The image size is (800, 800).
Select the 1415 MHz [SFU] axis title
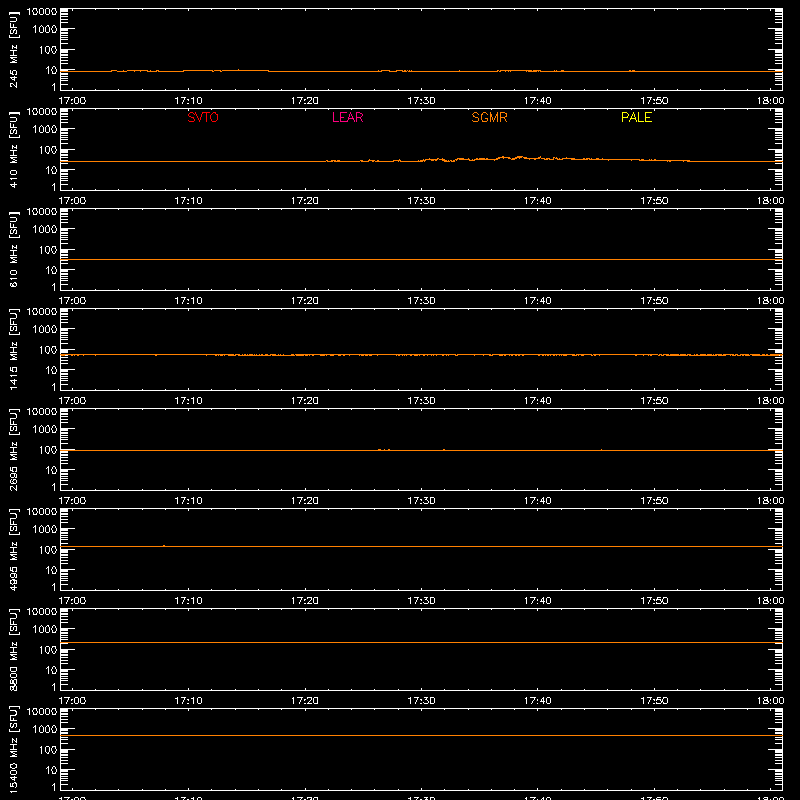tap(13, 350)
